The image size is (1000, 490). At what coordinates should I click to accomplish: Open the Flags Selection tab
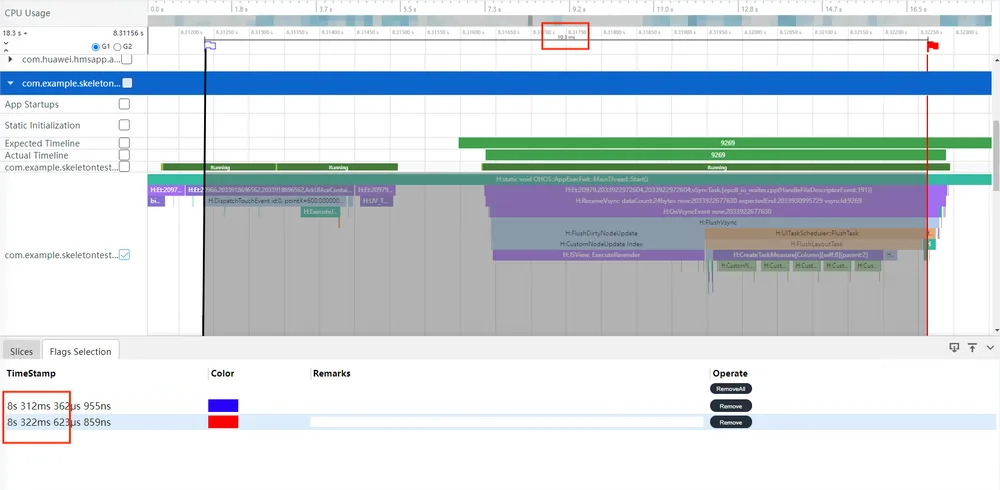[80, 352]
